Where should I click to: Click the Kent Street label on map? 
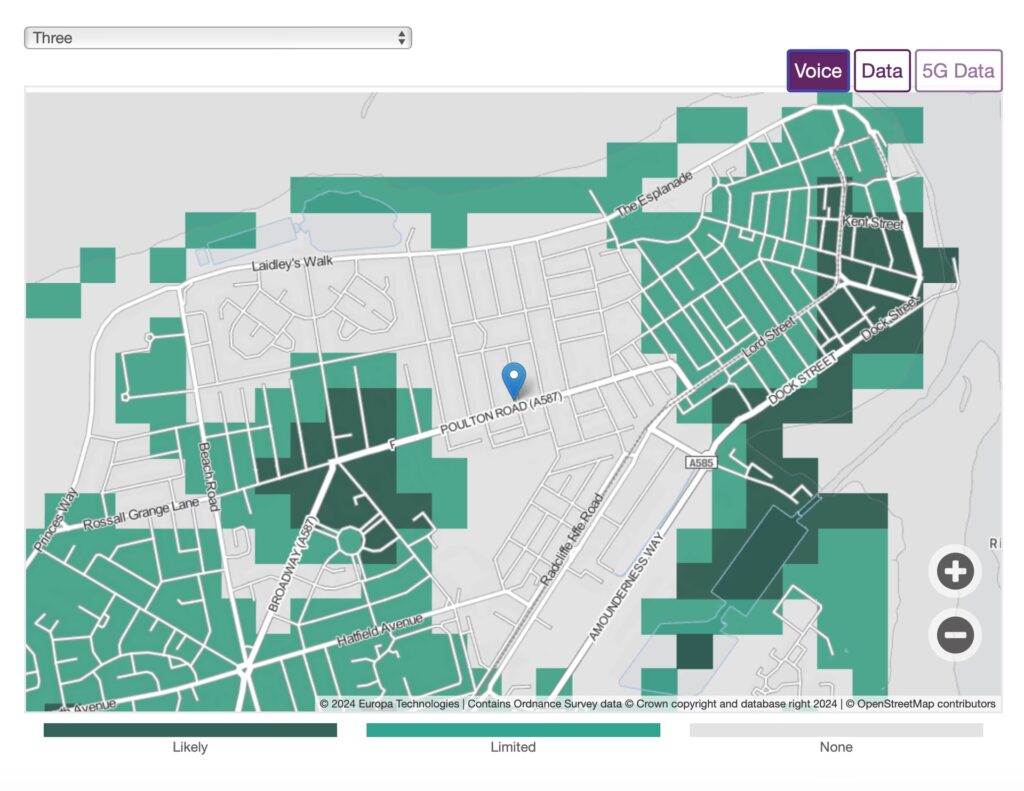tap(872, 222)
